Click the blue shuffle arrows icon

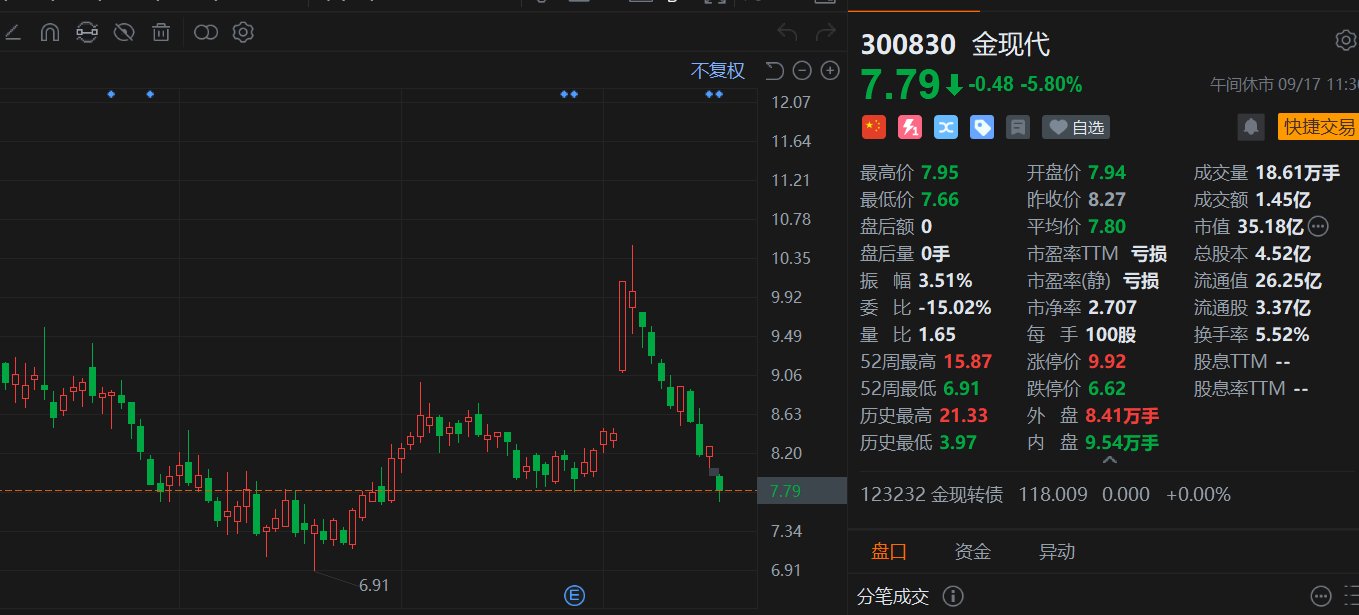[x=946, y=127]
